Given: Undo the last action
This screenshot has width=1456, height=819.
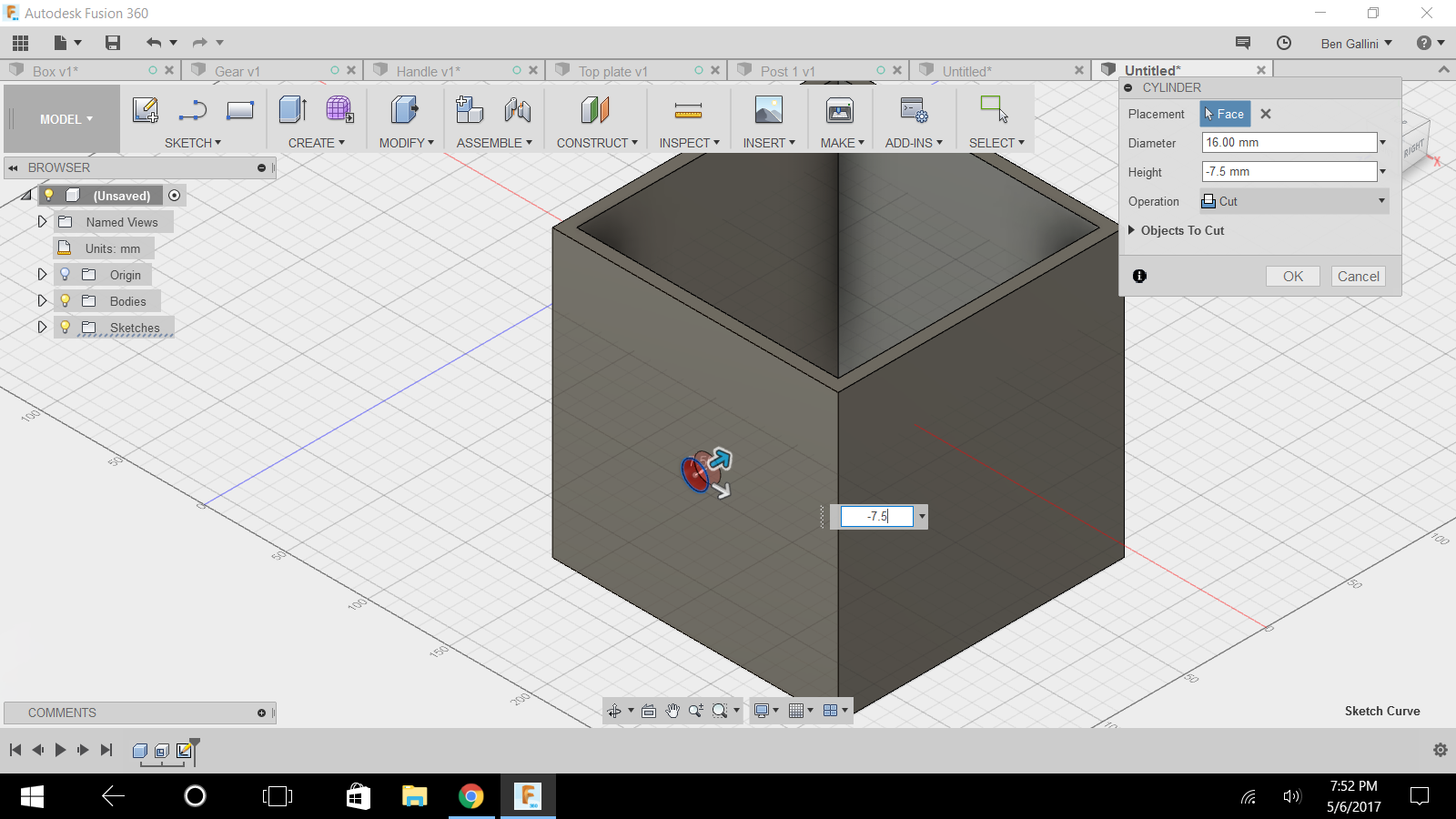Looking at the screenshot, I should [x=154, y=43].
